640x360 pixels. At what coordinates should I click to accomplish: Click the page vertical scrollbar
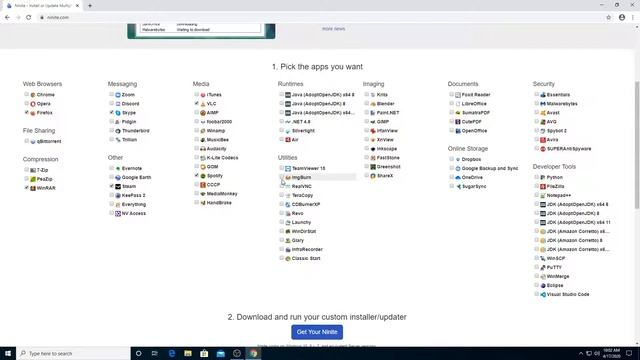pos(637,145)
